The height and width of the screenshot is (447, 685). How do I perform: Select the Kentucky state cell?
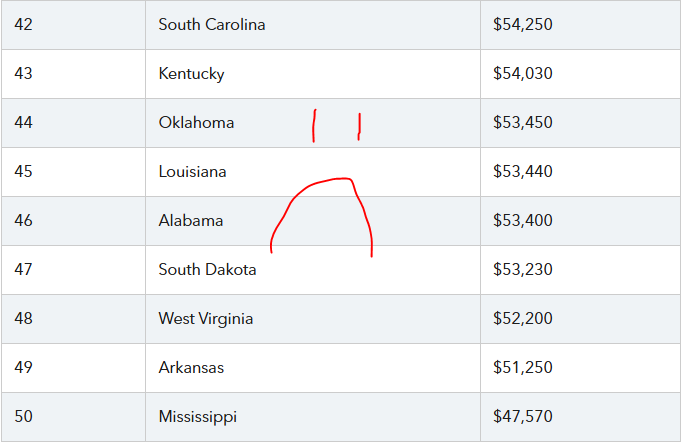coord(191,74)
